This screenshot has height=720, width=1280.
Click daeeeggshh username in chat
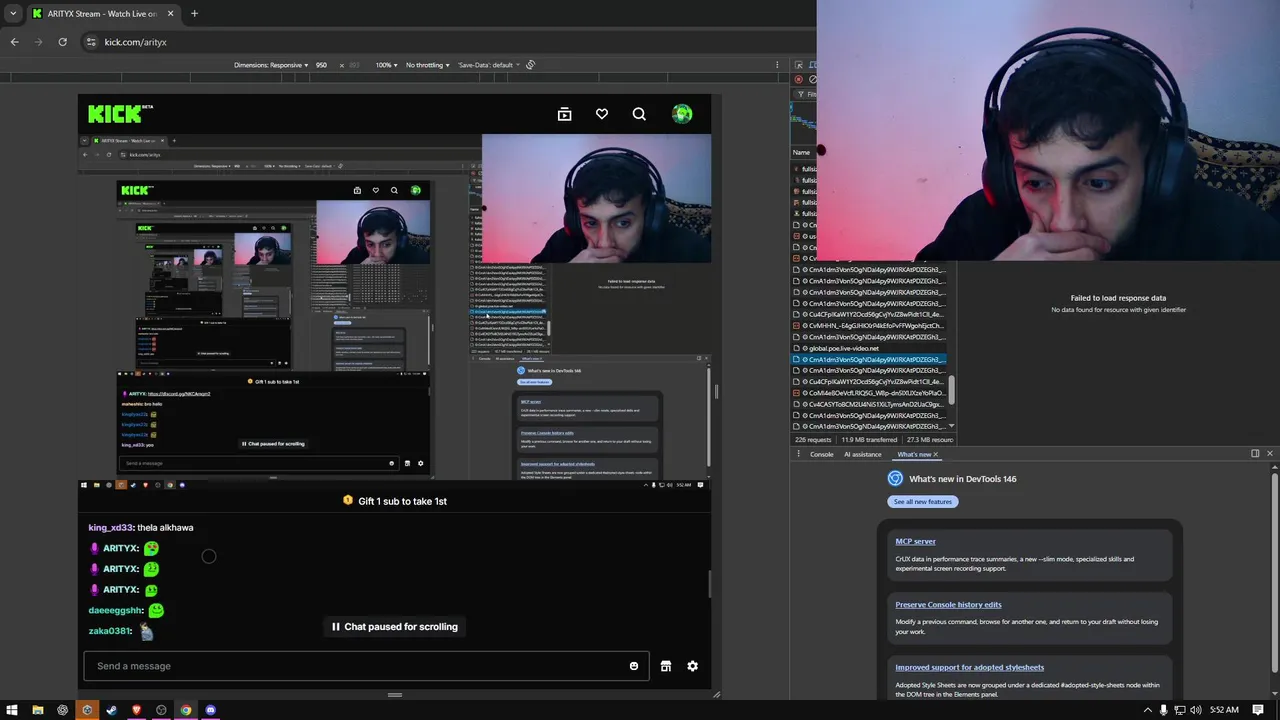(x=115, y=610)
